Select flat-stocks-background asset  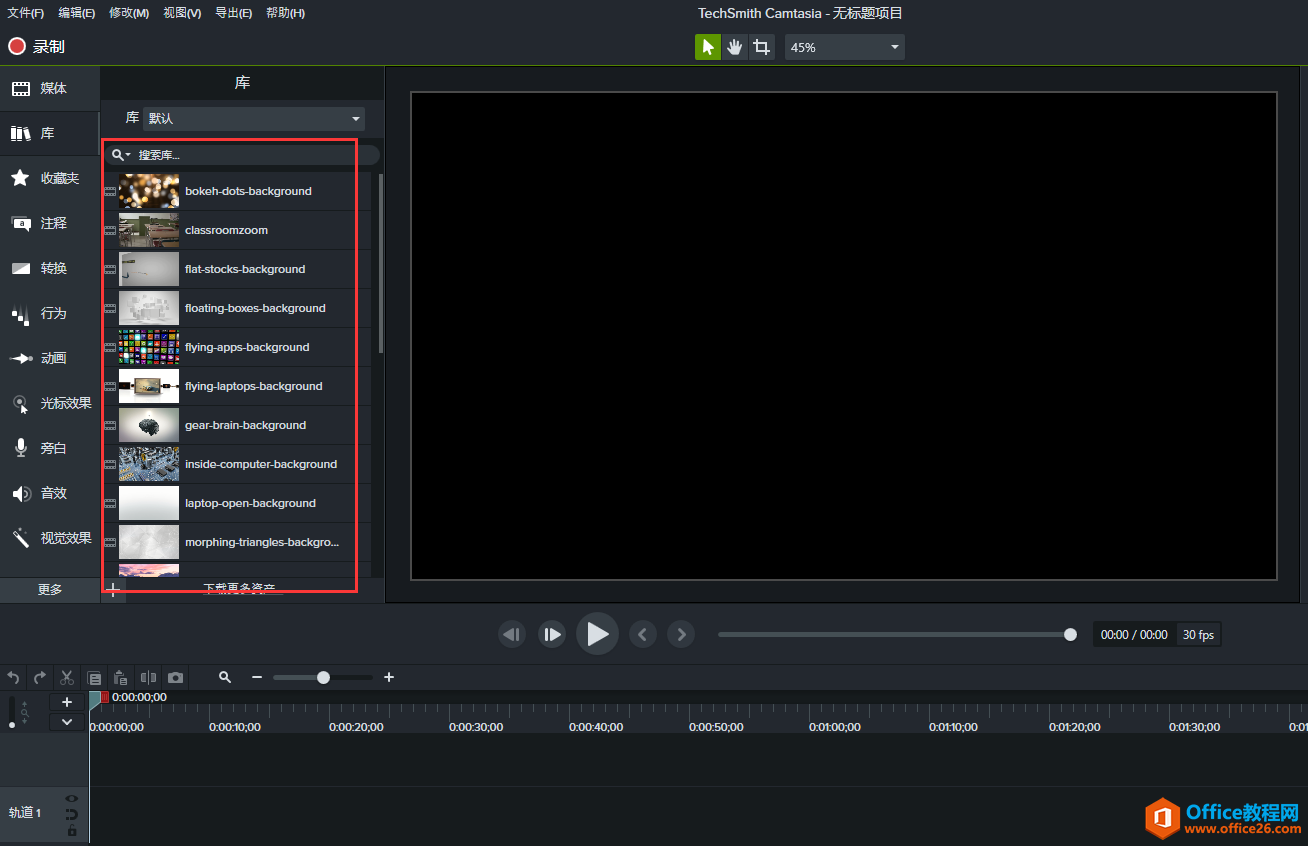click(x=236, y=269)
